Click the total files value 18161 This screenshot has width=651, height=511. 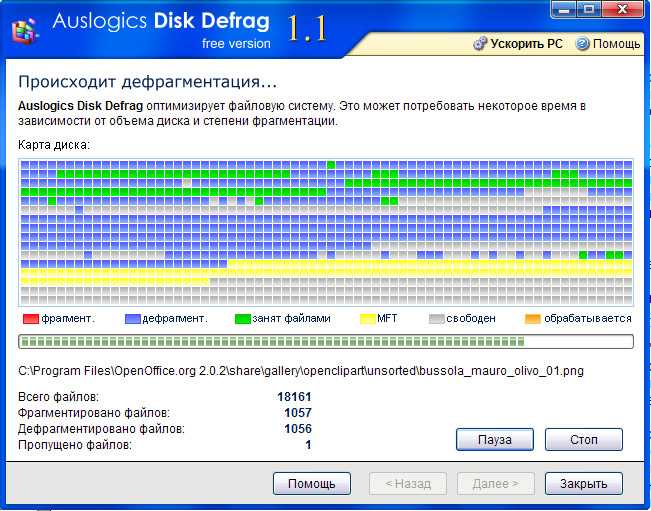[x=294, y=397]
